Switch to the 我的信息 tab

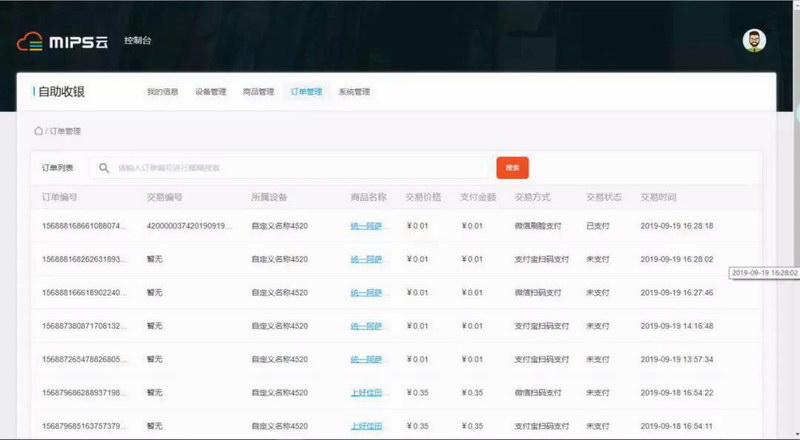(x=162, y=92)
